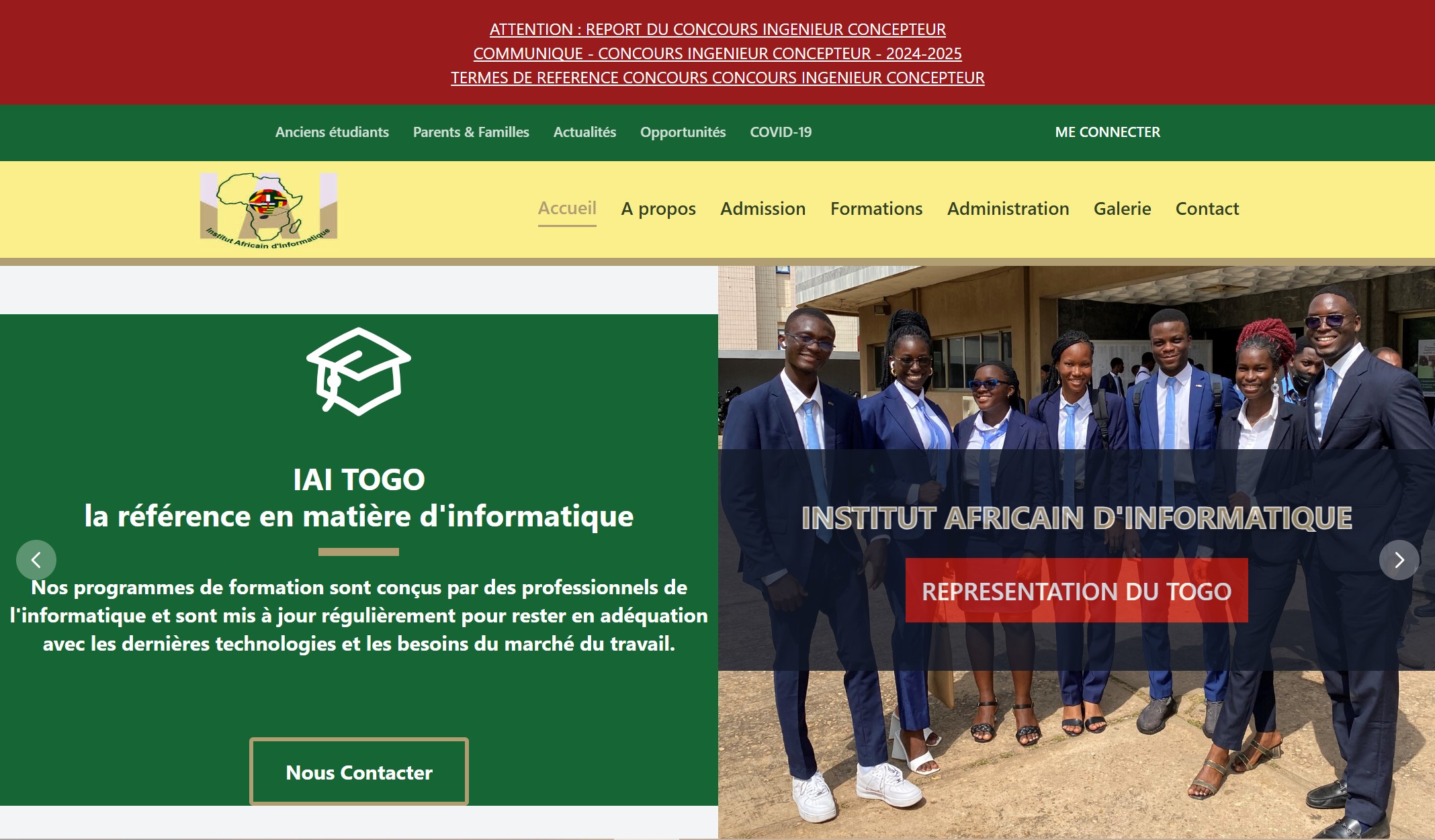This screenshot has height=840, width=1435.
Task: Click the COVID-19 link
Action: tap(781, 132)
